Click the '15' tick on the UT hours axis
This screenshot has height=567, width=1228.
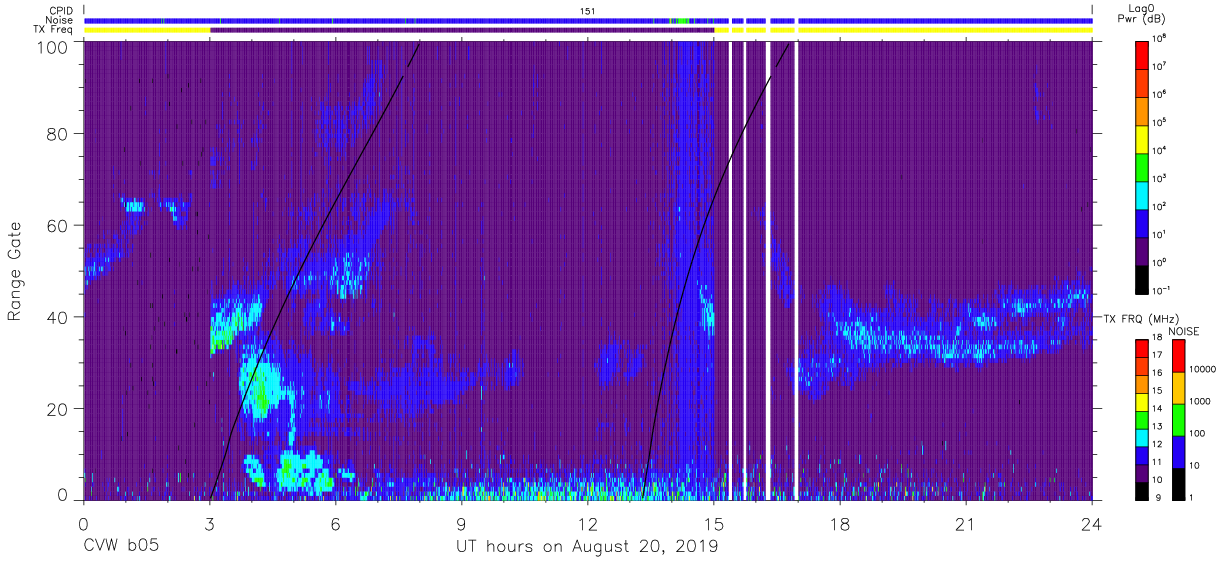(x=714, y=524)
